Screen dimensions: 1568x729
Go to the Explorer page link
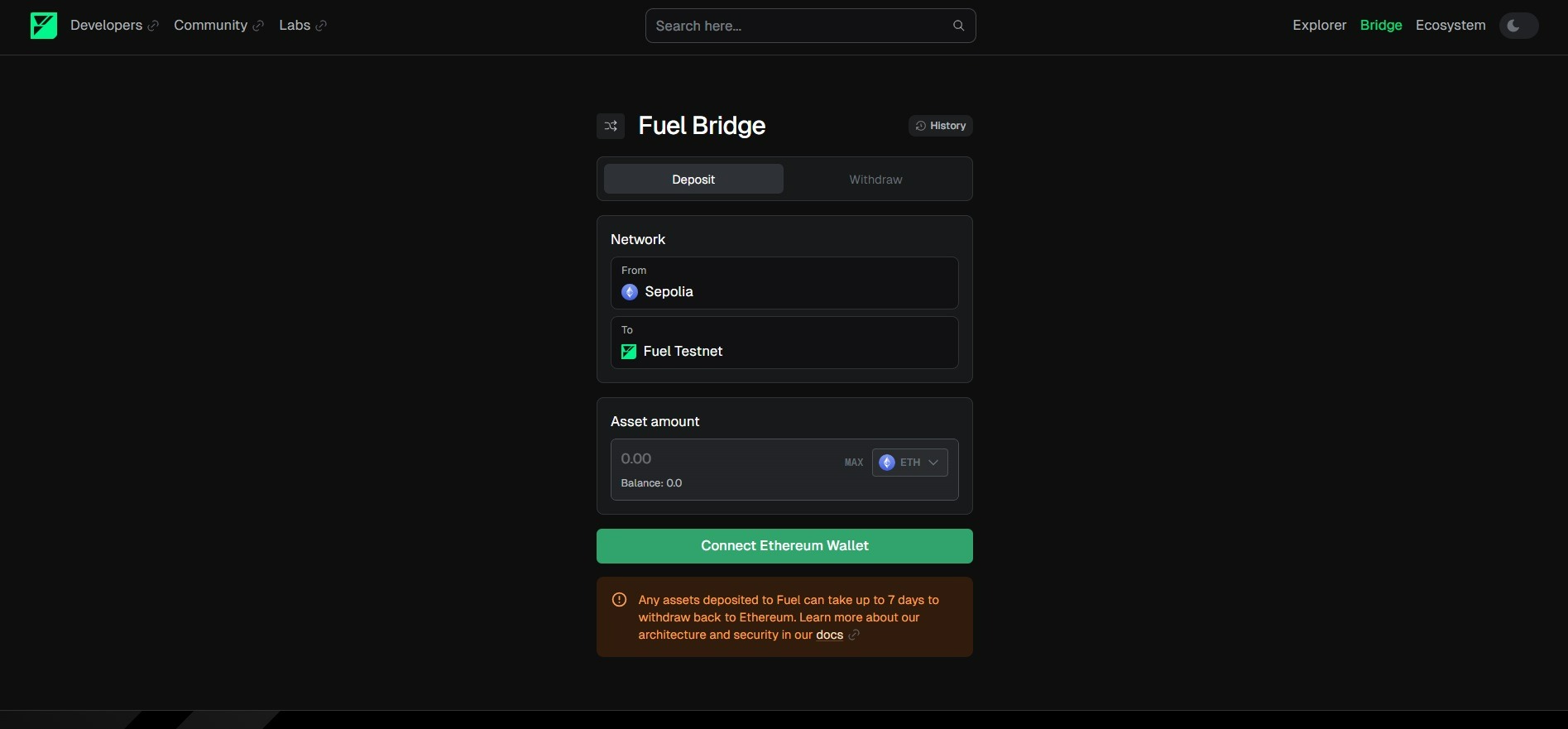(x=1319, y=26)
